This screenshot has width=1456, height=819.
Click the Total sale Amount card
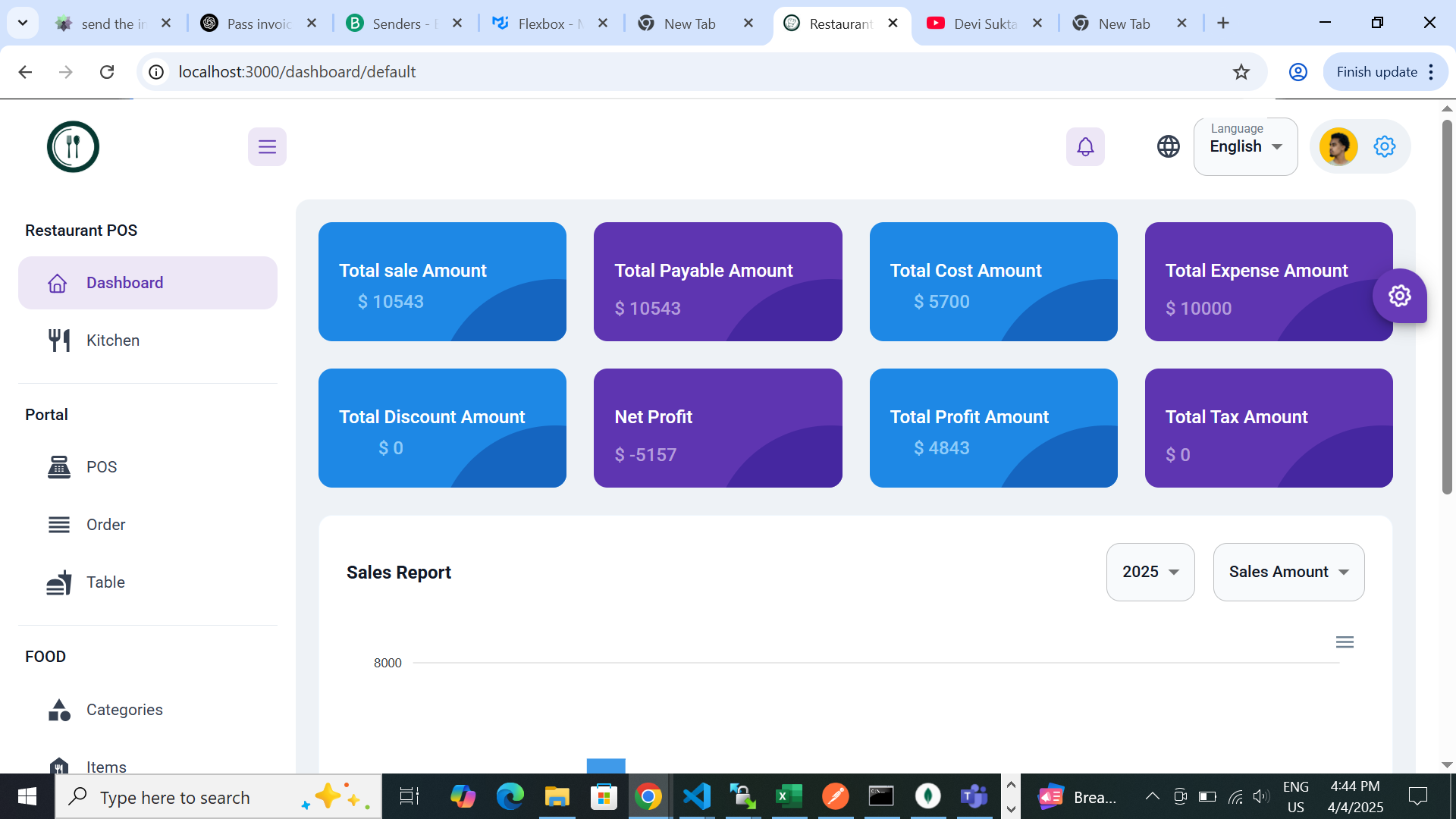(442, 281)
